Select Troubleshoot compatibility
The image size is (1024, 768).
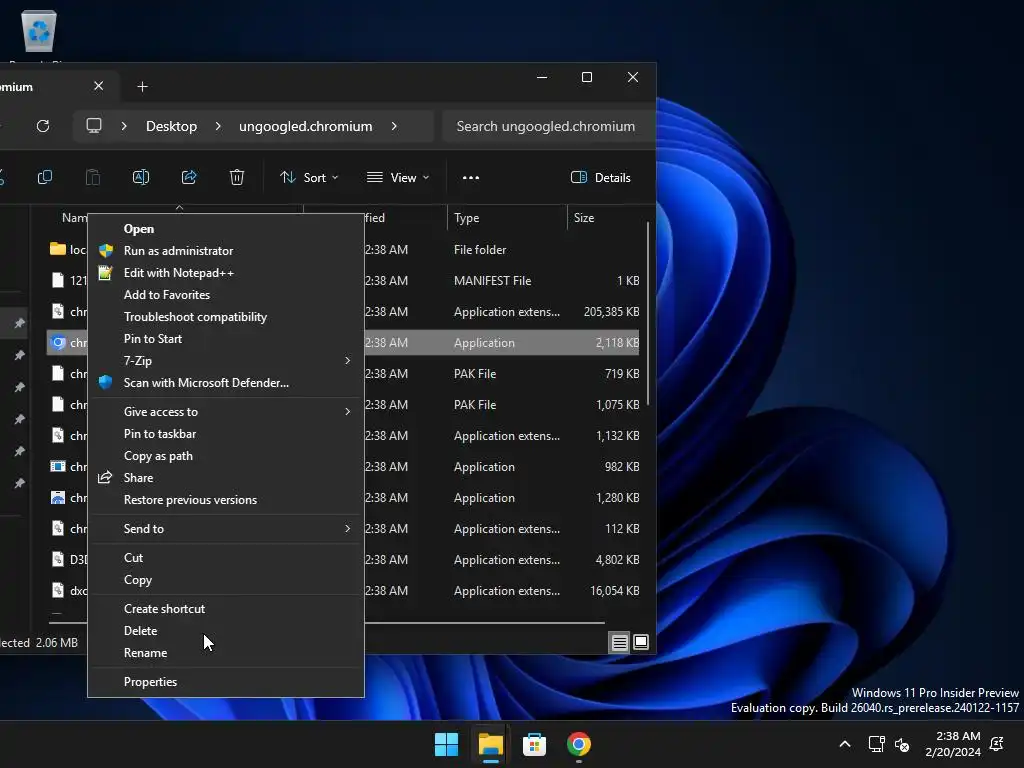point(226,317)
